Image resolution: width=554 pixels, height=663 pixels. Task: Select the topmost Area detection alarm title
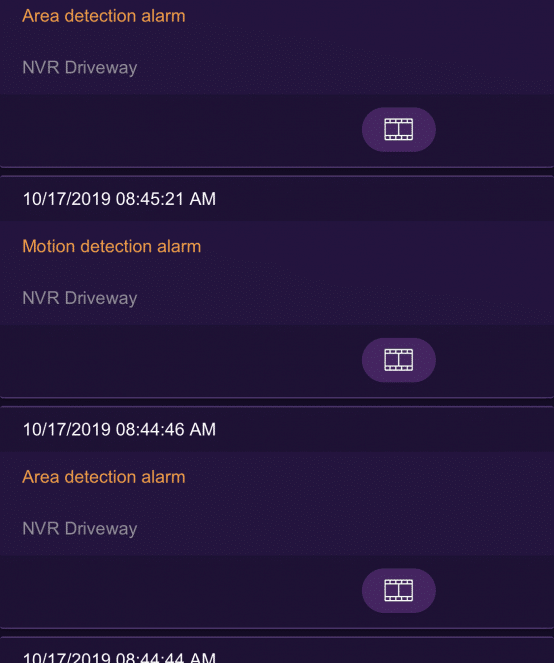[x=104, y=16]
